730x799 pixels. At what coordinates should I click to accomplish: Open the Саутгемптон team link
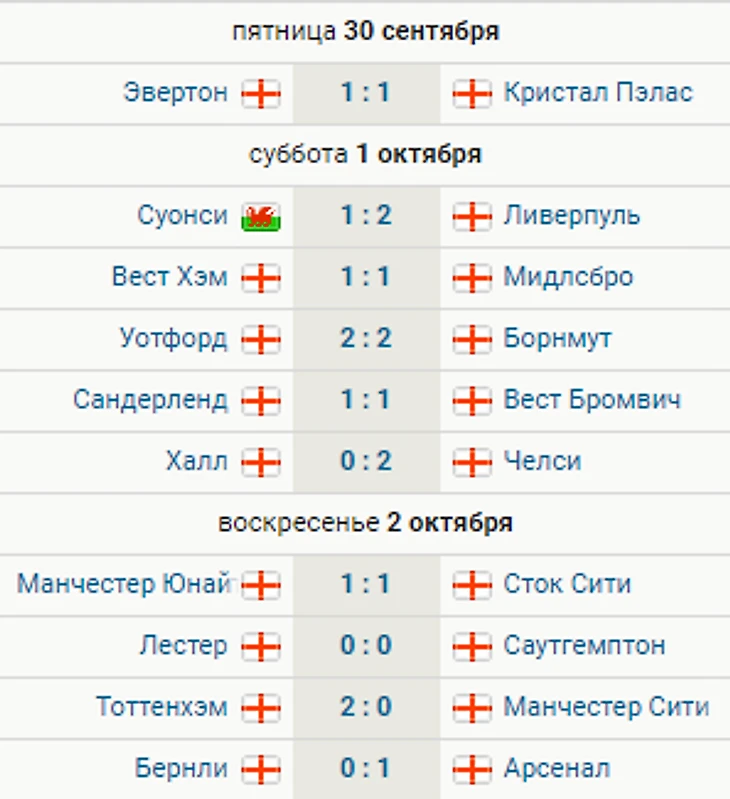point(584,646)
